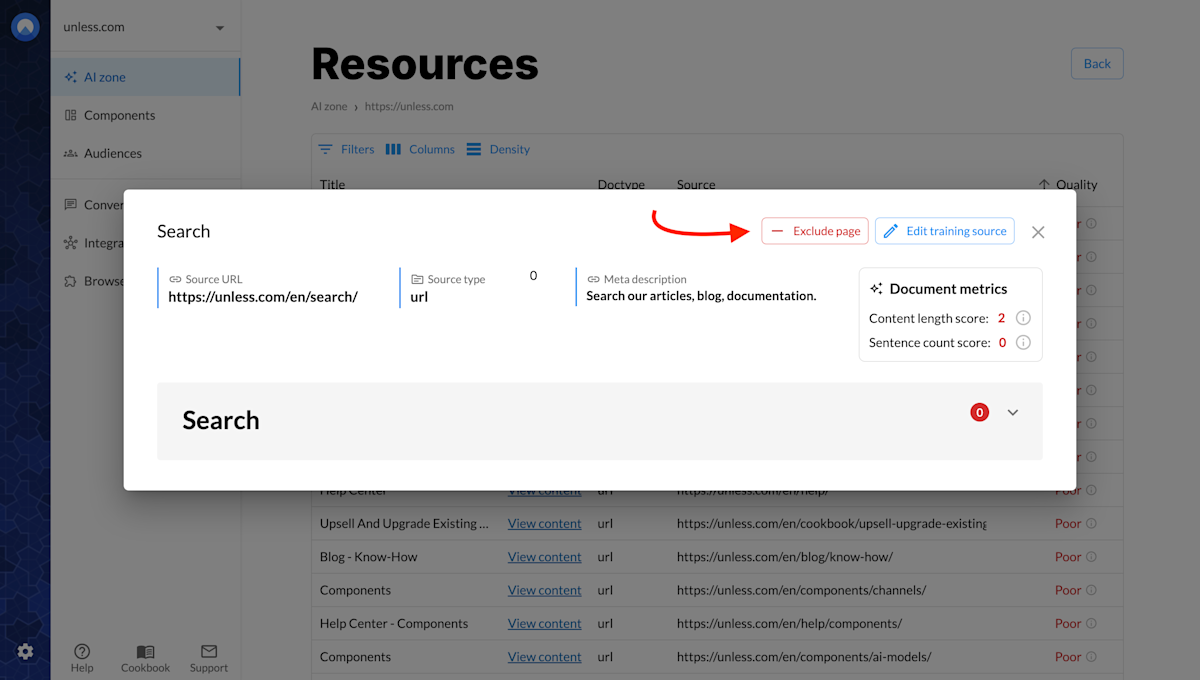The image size is (1200, 680).
Task: Click the Source URL field in the modal
Action: point(260,296)
